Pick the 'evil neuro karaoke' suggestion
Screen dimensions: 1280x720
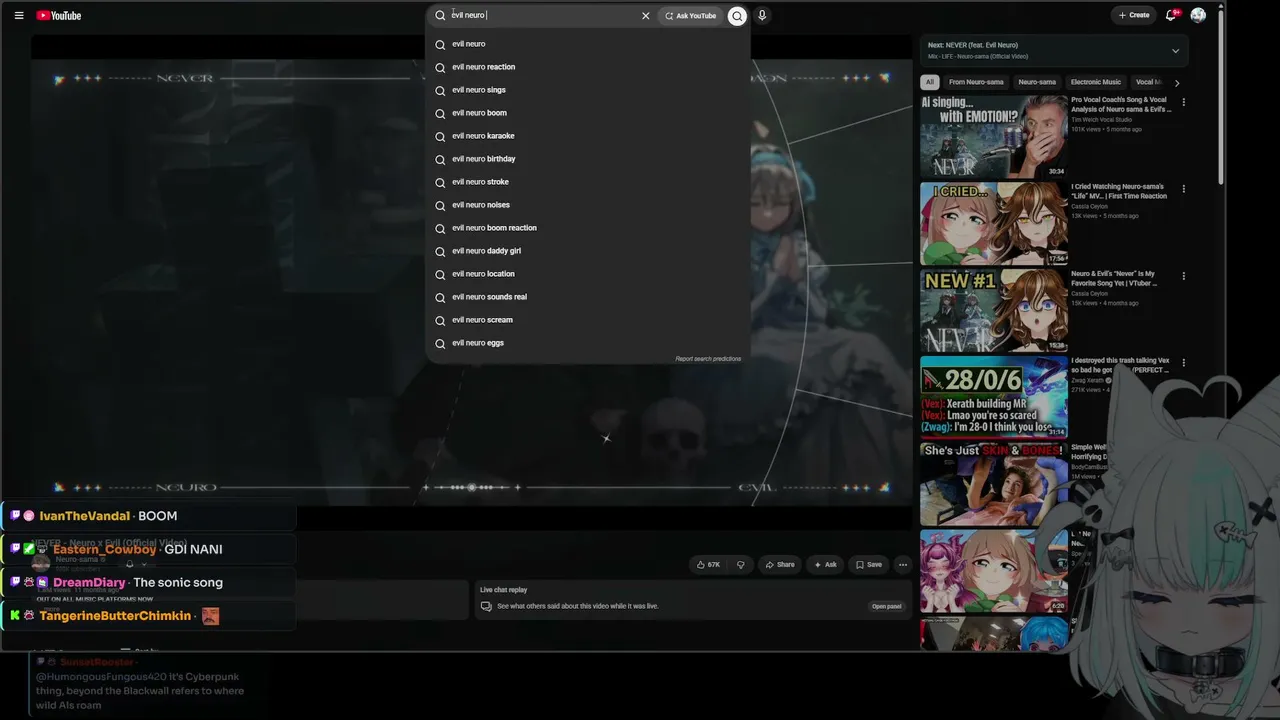pos(588,136)
